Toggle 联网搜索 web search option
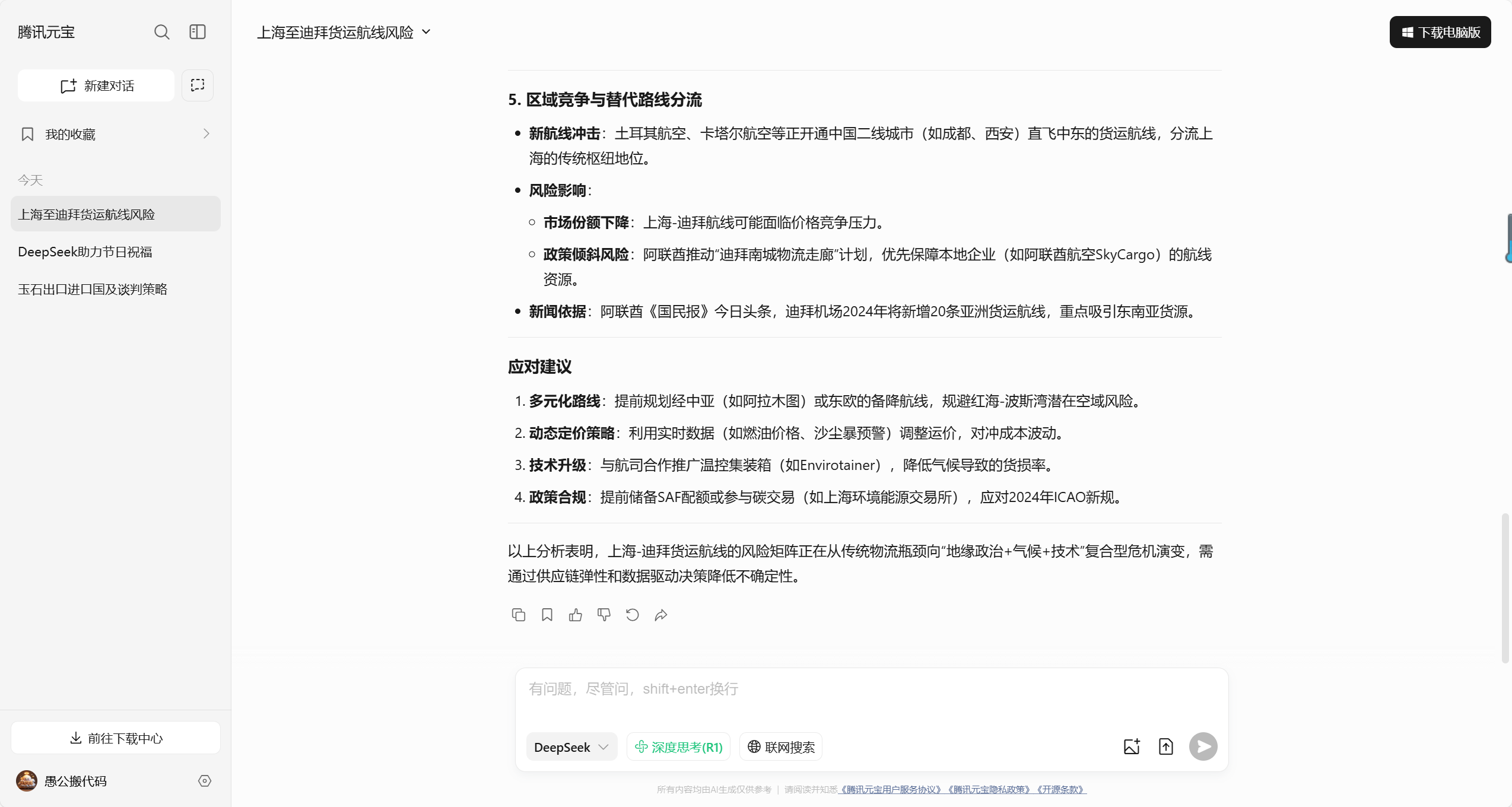1512x807 pixels. [x=781, y=747]
